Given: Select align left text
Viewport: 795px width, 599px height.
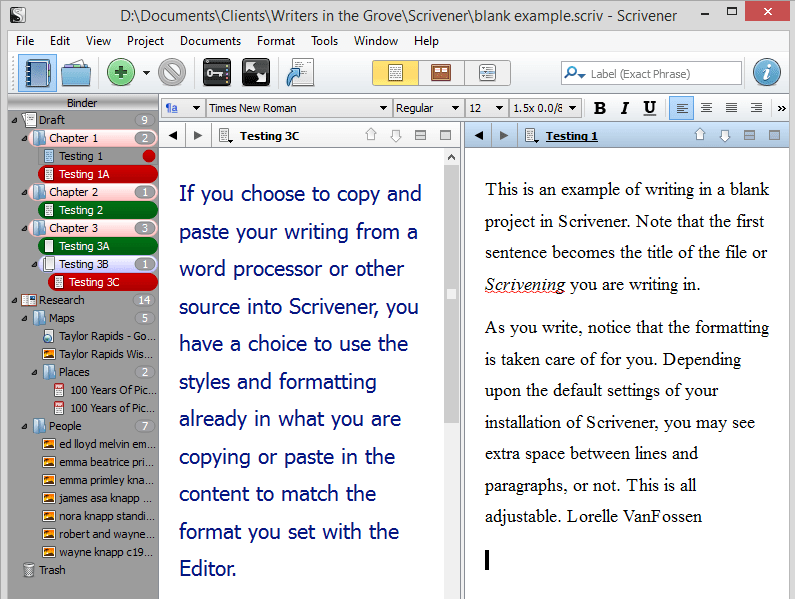Looking at the screenshot, I should pyautogui.click(x=681, y=108).
